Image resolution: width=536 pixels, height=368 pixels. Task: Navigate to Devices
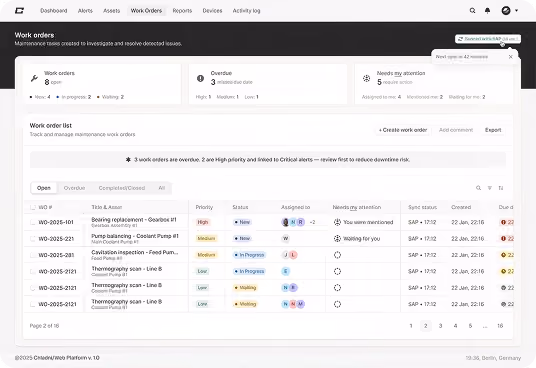click(x=212, y=11)
